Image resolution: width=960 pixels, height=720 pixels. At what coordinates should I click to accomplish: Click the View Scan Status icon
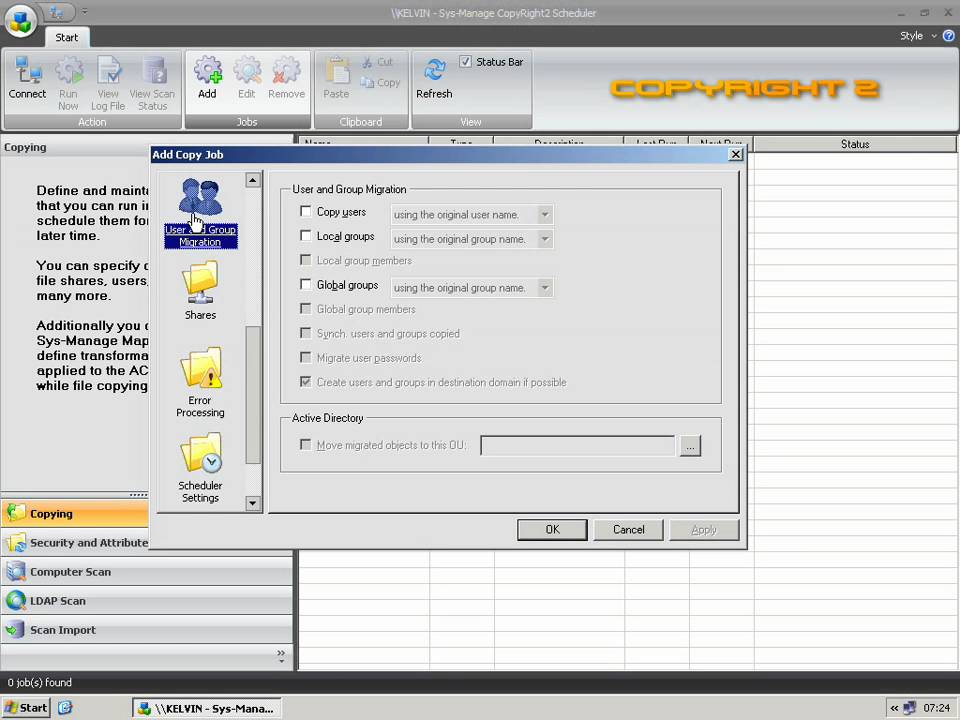point(152,83)
